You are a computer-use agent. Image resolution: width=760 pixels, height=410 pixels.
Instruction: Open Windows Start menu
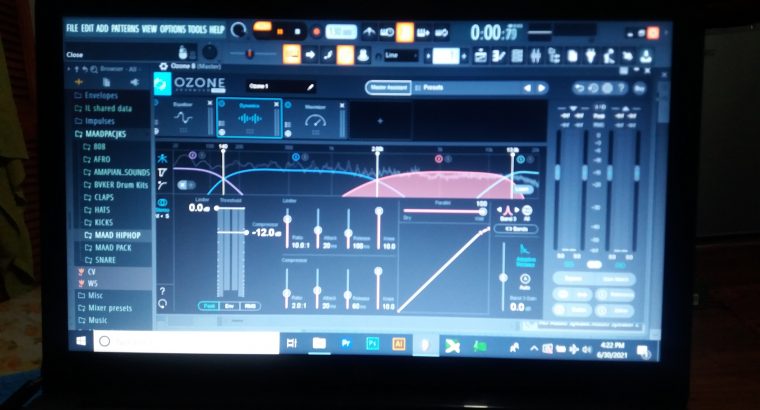(x=81, y=341)
